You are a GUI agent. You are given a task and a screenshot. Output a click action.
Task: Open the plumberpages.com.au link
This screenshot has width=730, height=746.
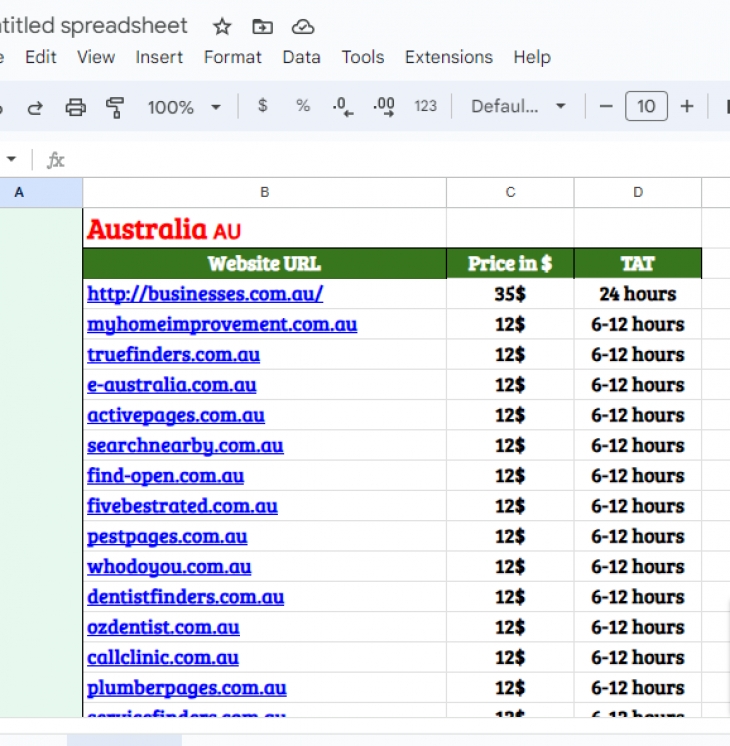(x=187, y=688)
